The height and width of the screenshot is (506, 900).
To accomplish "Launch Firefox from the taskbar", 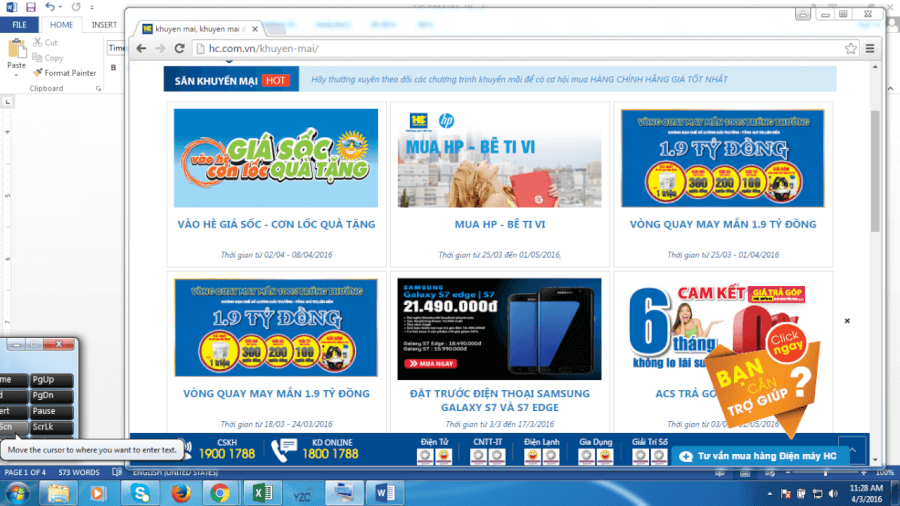I will (x=180, y=492).
